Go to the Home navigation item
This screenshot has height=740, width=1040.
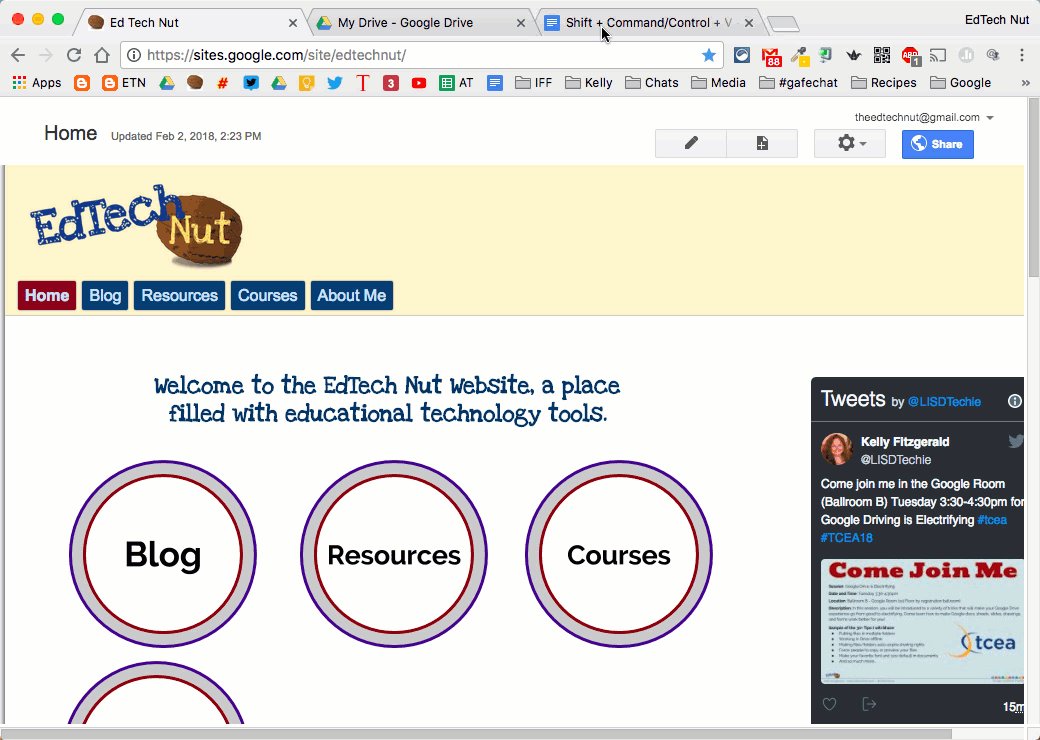tap(47, 296)
